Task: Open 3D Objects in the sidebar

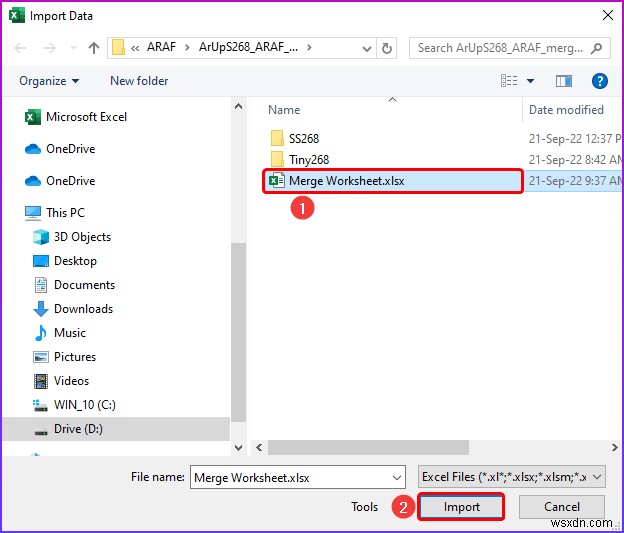Action: (x=72, y=237)
